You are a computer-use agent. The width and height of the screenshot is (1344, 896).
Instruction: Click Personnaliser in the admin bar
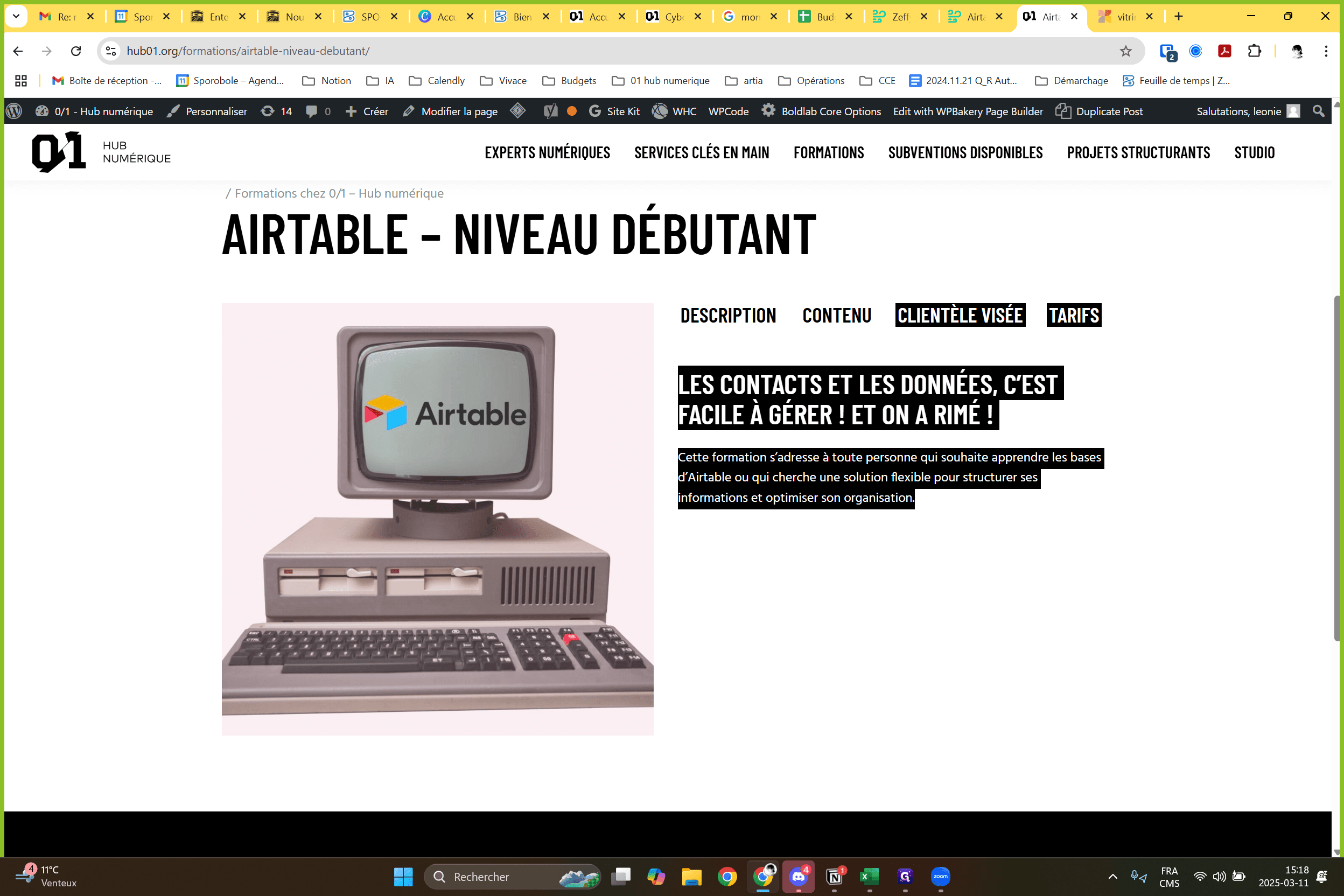[x=207, y=111]
